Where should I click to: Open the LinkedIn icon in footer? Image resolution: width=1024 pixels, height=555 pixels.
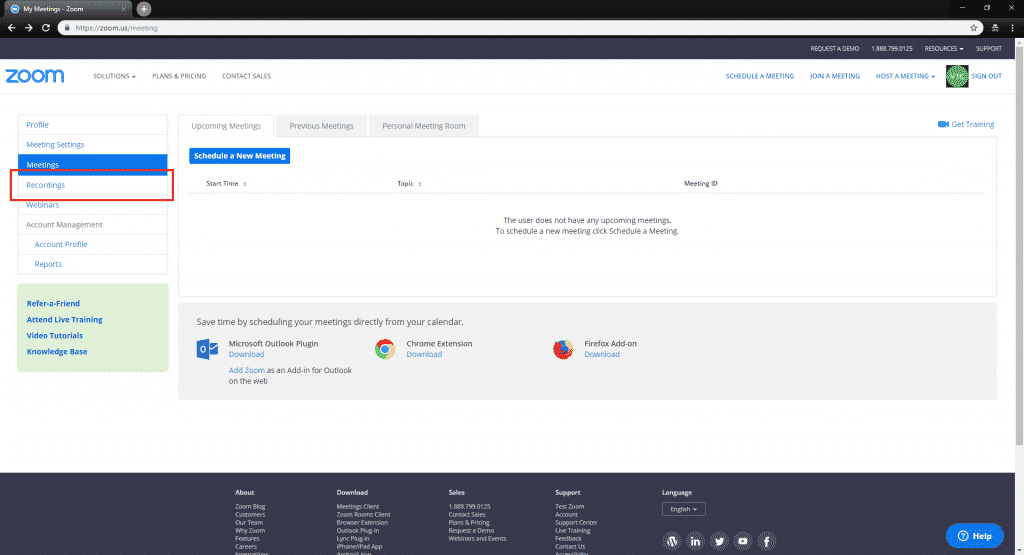[x=695, y=541]
